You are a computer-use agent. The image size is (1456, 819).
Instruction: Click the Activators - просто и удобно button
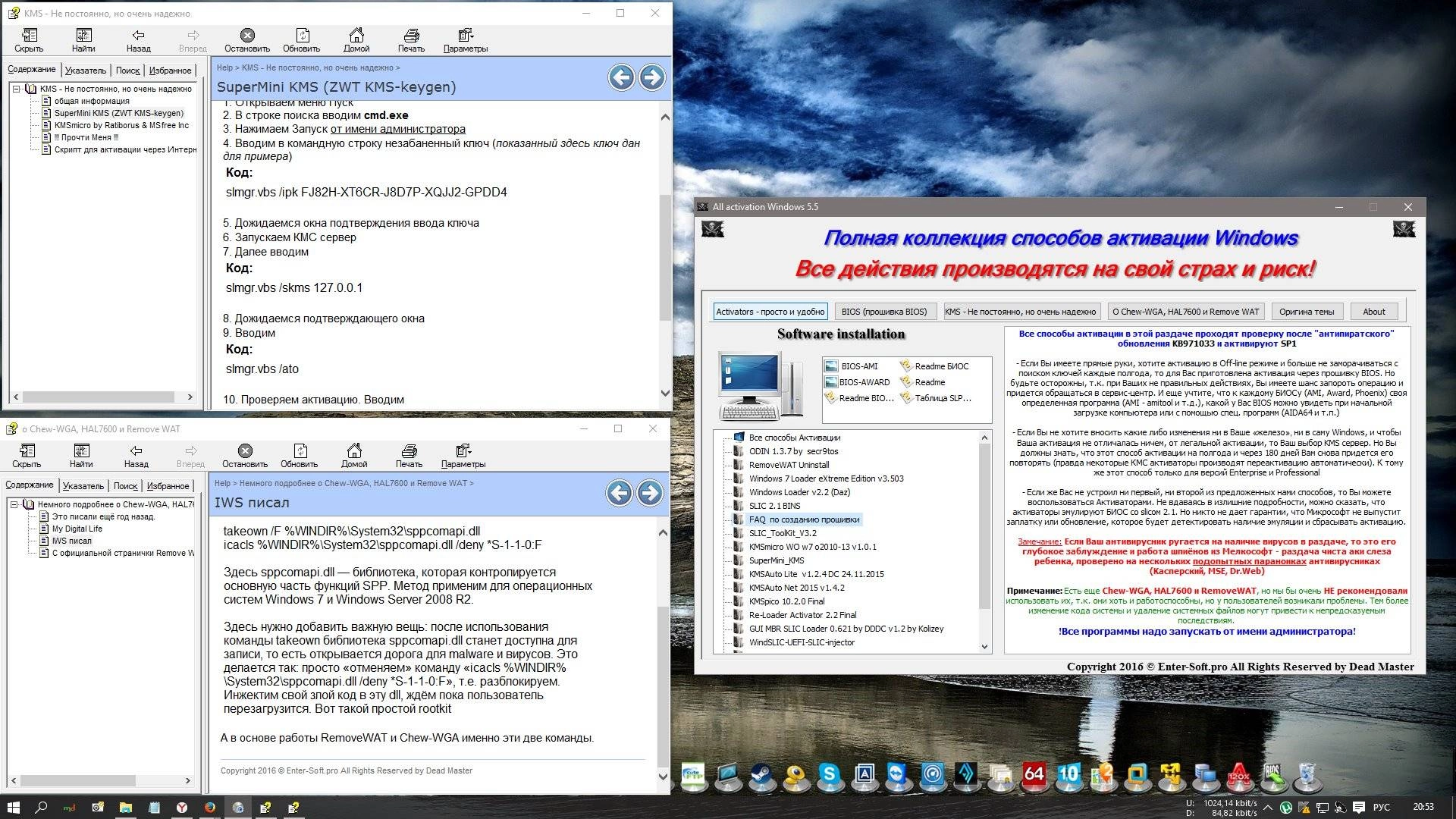pyautogui.click(x=770, y=312)
